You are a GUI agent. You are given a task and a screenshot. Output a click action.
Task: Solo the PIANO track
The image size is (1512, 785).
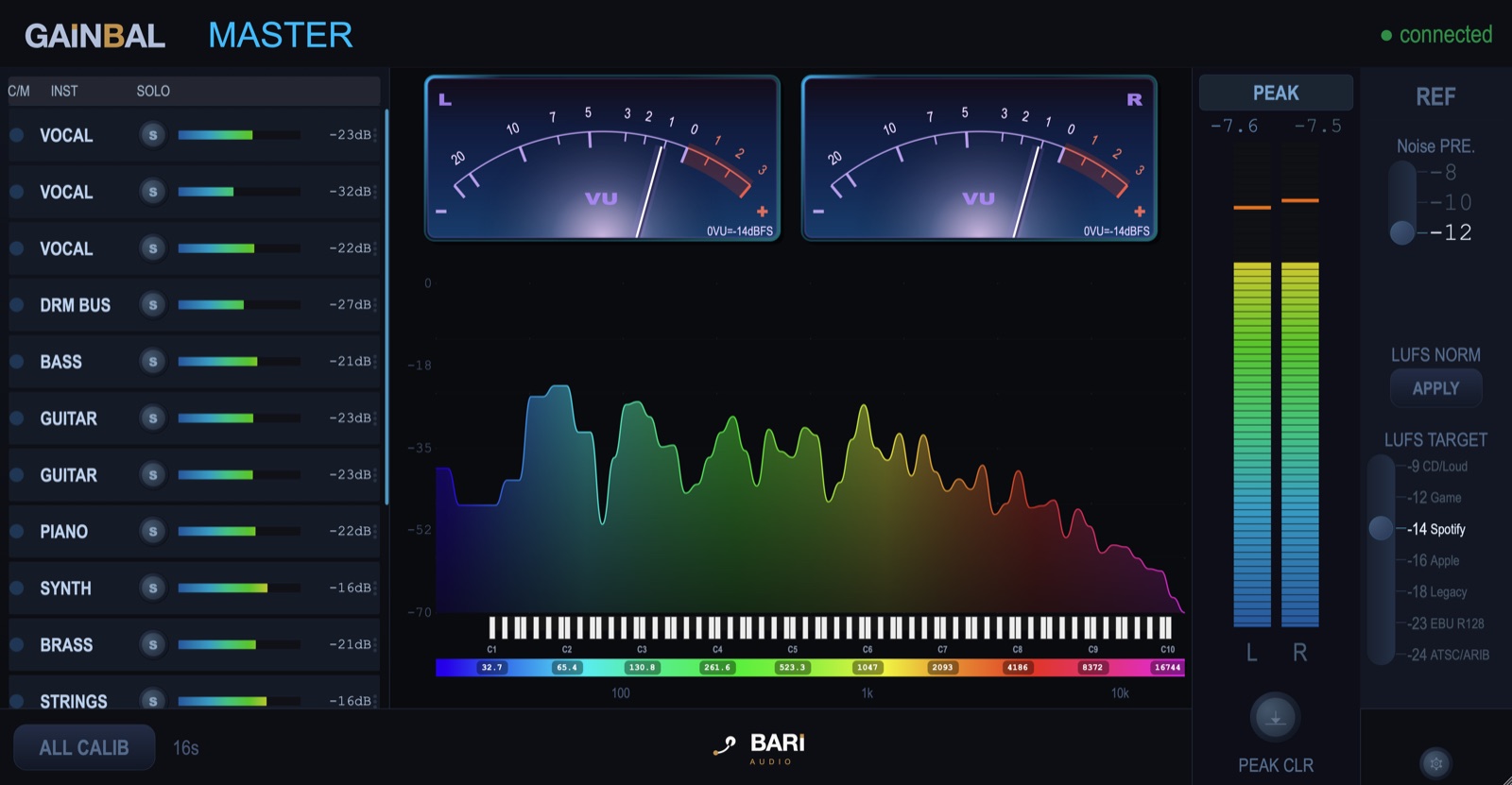pos(153,531)
